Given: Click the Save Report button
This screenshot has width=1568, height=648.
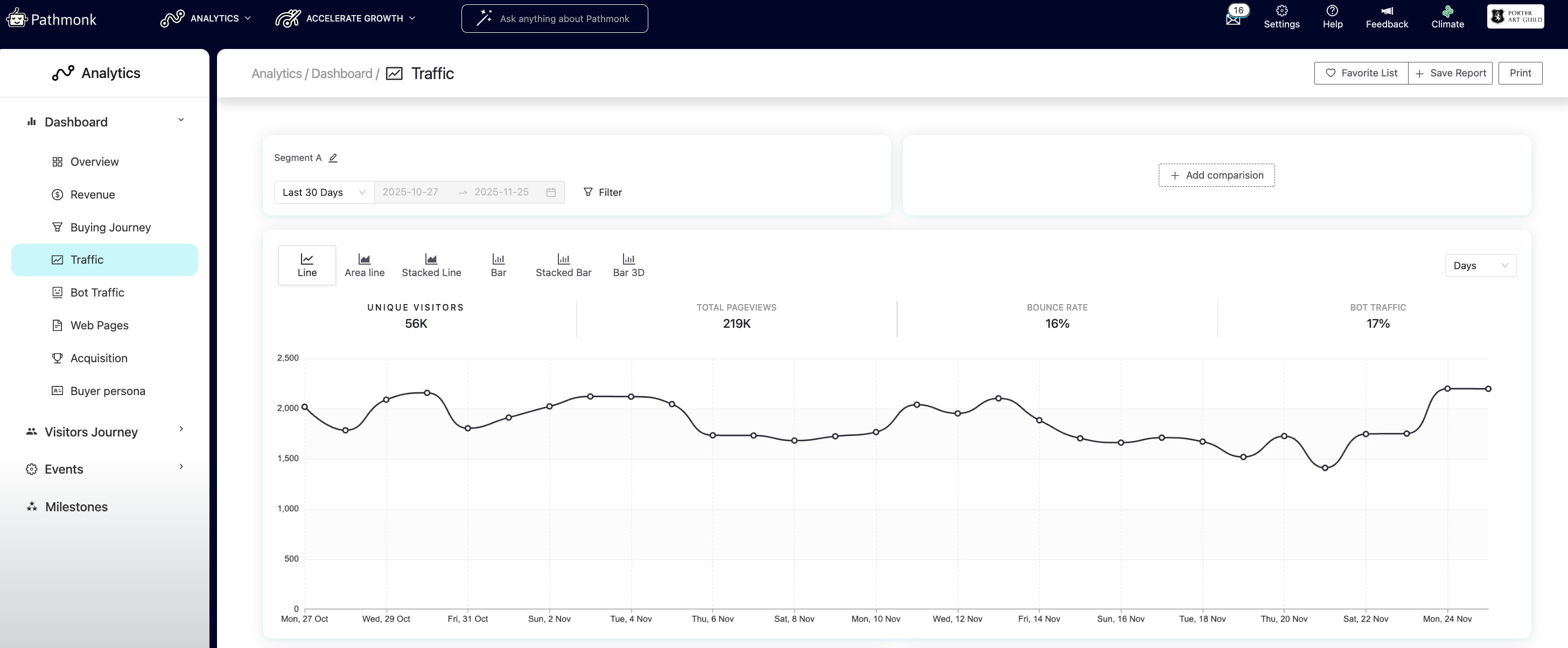Looking at the screenshot, I should 1450,73.
